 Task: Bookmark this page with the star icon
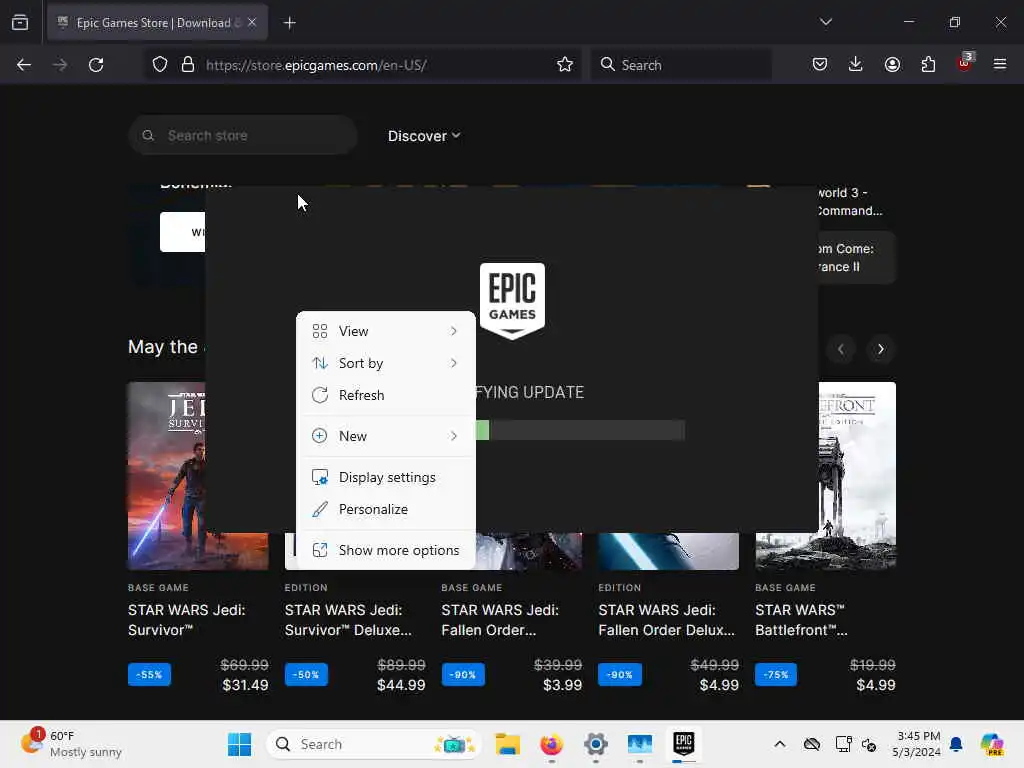click(x=565, y=65)
